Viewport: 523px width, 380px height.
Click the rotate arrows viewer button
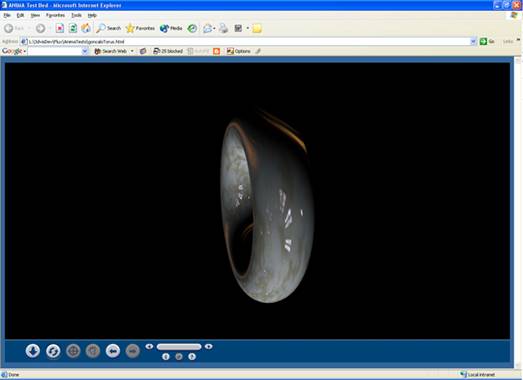(x=53, y=351)
